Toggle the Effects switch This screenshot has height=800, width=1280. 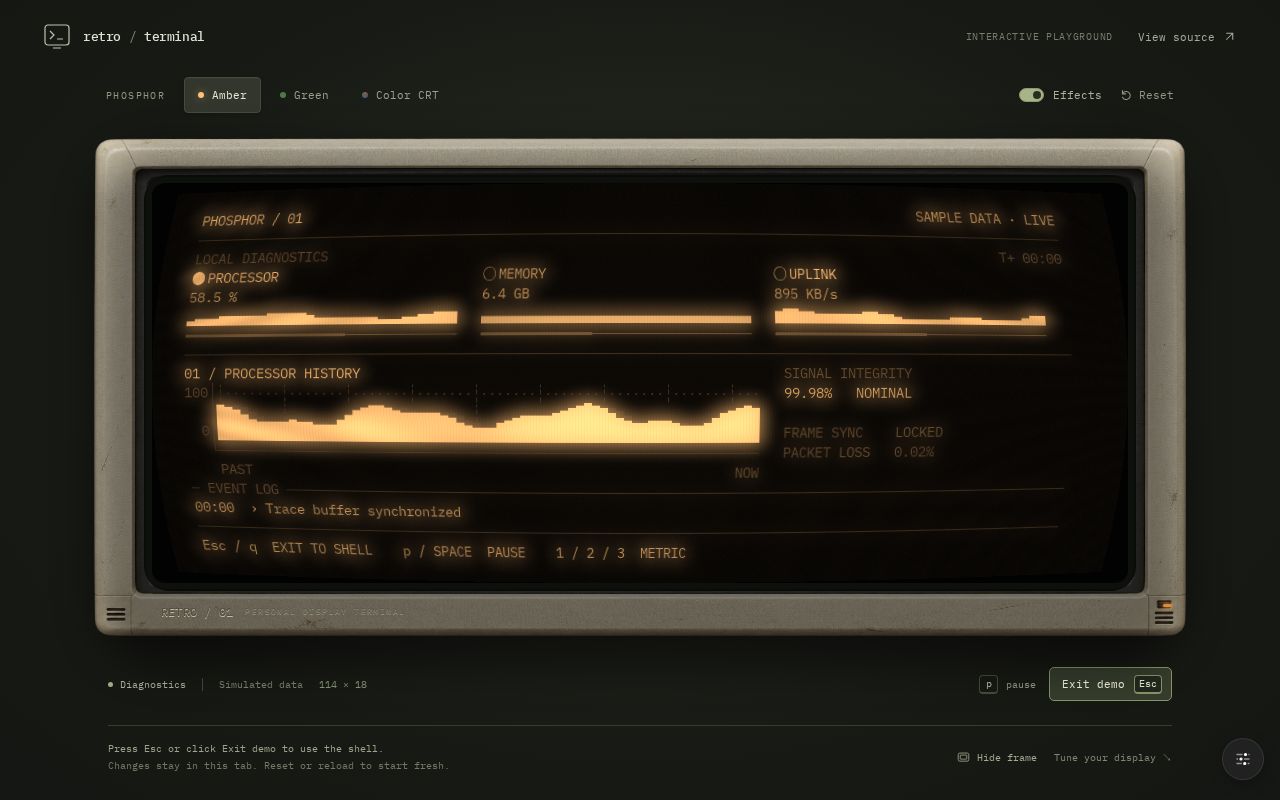tap(1031, 95)
